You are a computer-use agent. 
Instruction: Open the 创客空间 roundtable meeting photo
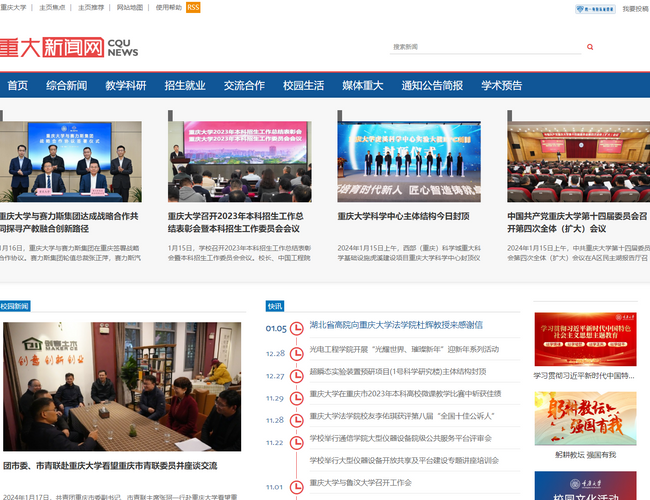[122, 386]
